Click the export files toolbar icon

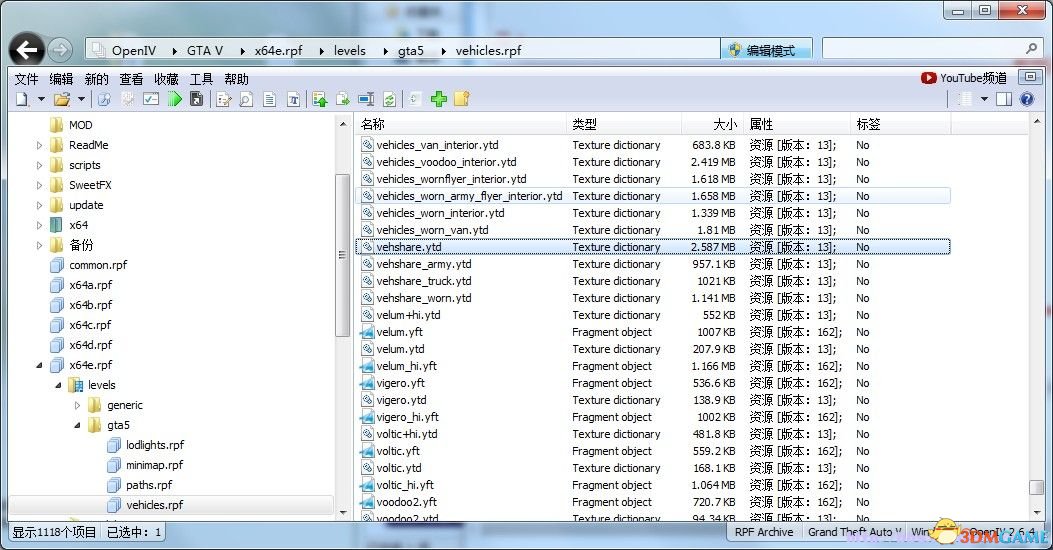[x=343, y=100]
